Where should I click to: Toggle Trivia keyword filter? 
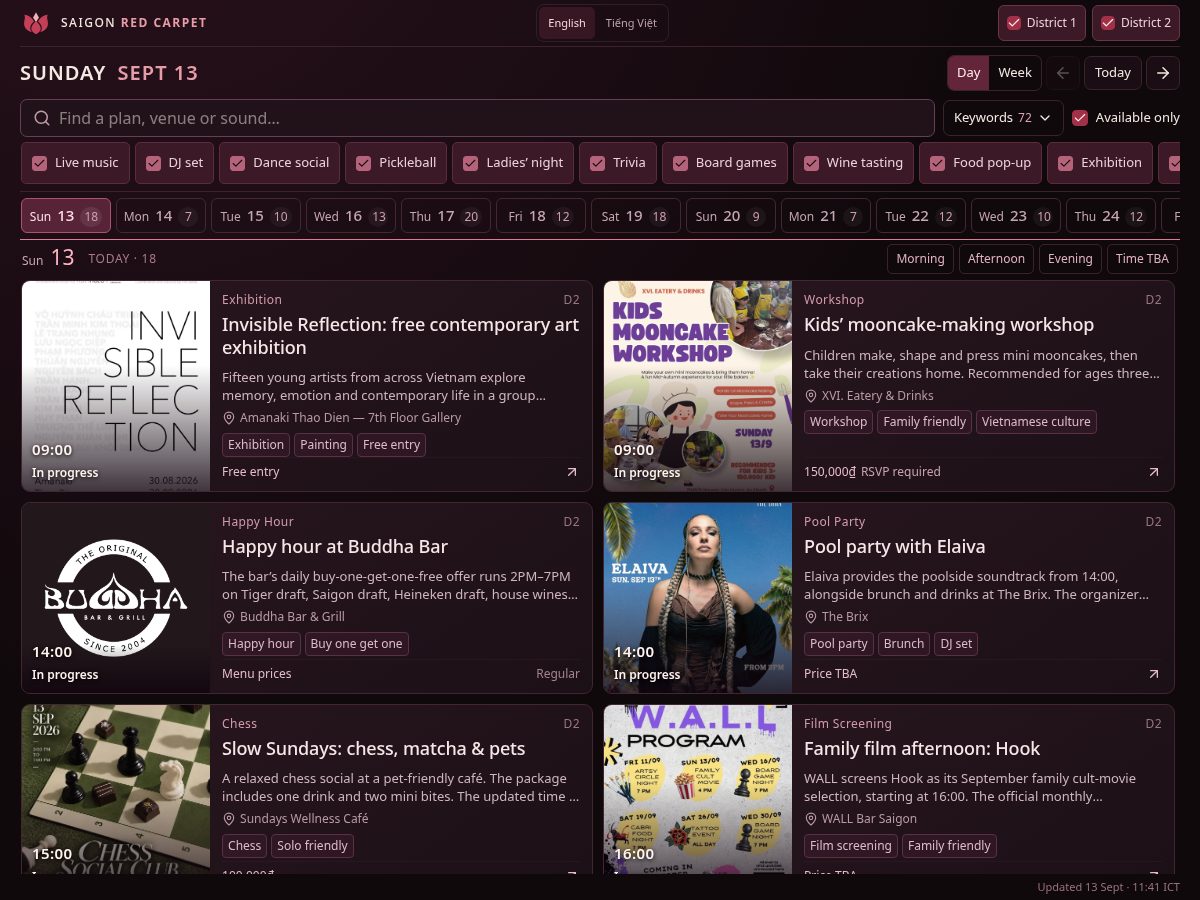(618, 163)
